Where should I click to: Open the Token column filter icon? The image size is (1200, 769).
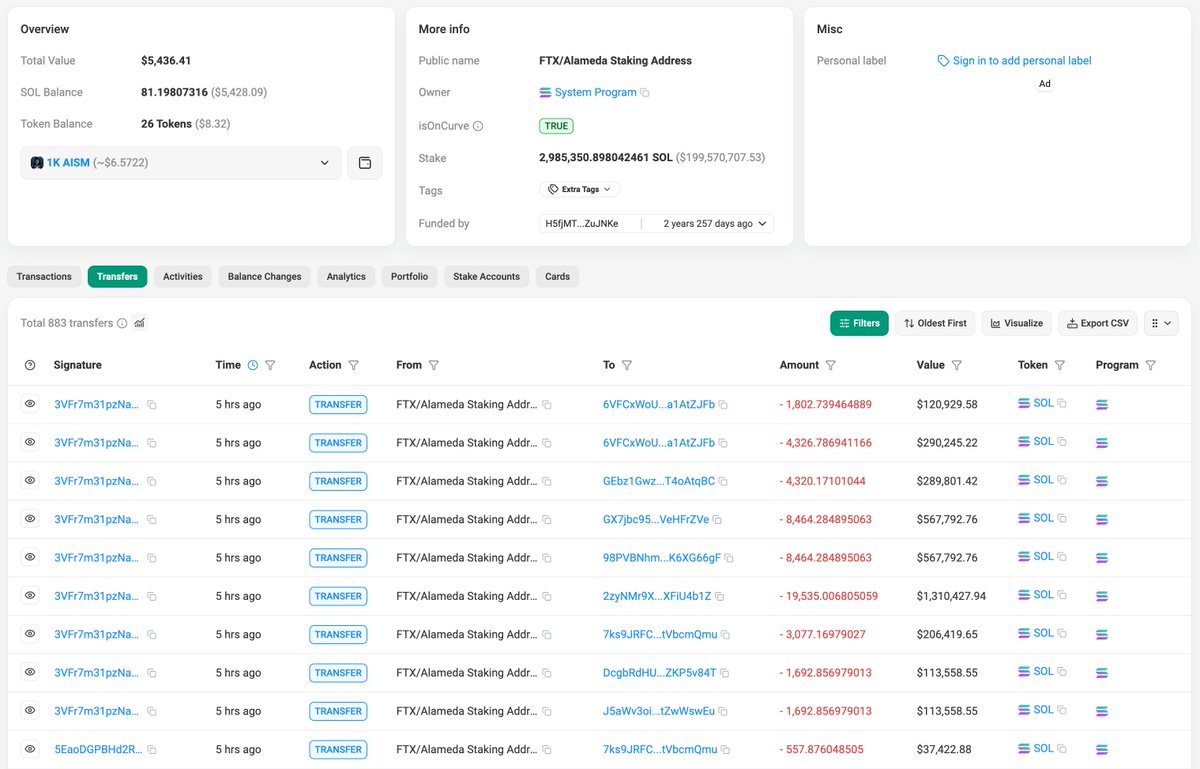coord(1060,365)
